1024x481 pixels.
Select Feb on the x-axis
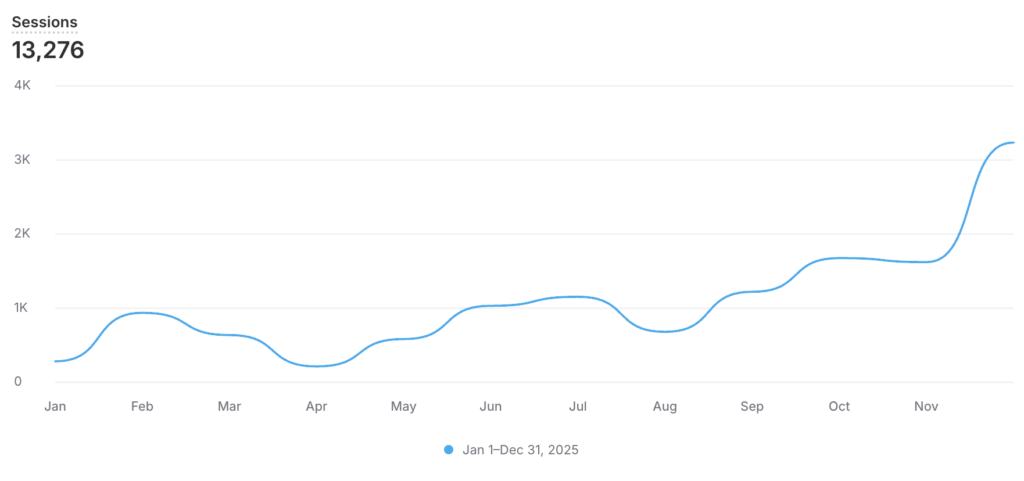point(142,407)
